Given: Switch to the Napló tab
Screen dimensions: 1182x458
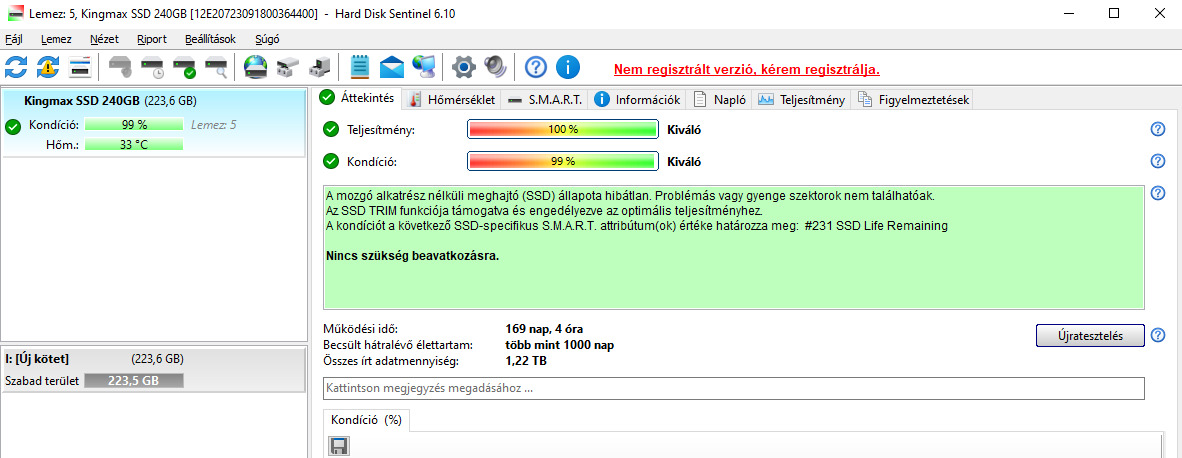Looking at the screenshot, I should (x=719, y=99).
